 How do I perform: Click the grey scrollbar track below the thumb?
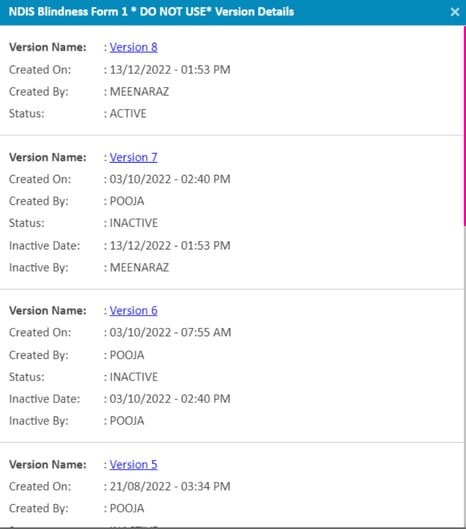pos(465,374)
